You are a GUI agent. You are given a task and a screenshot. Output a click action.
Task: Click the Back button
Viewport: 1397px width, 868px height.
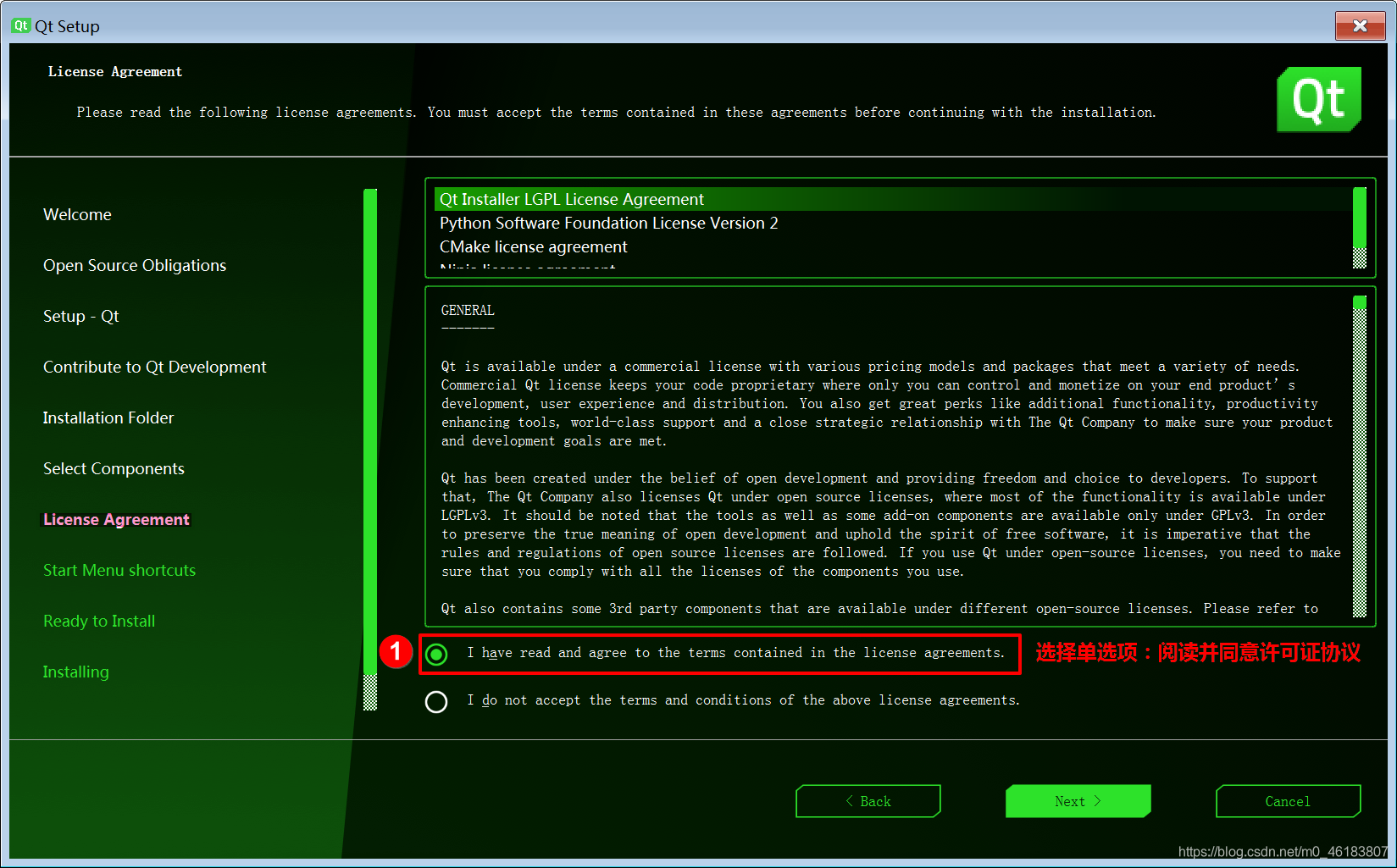868,801
